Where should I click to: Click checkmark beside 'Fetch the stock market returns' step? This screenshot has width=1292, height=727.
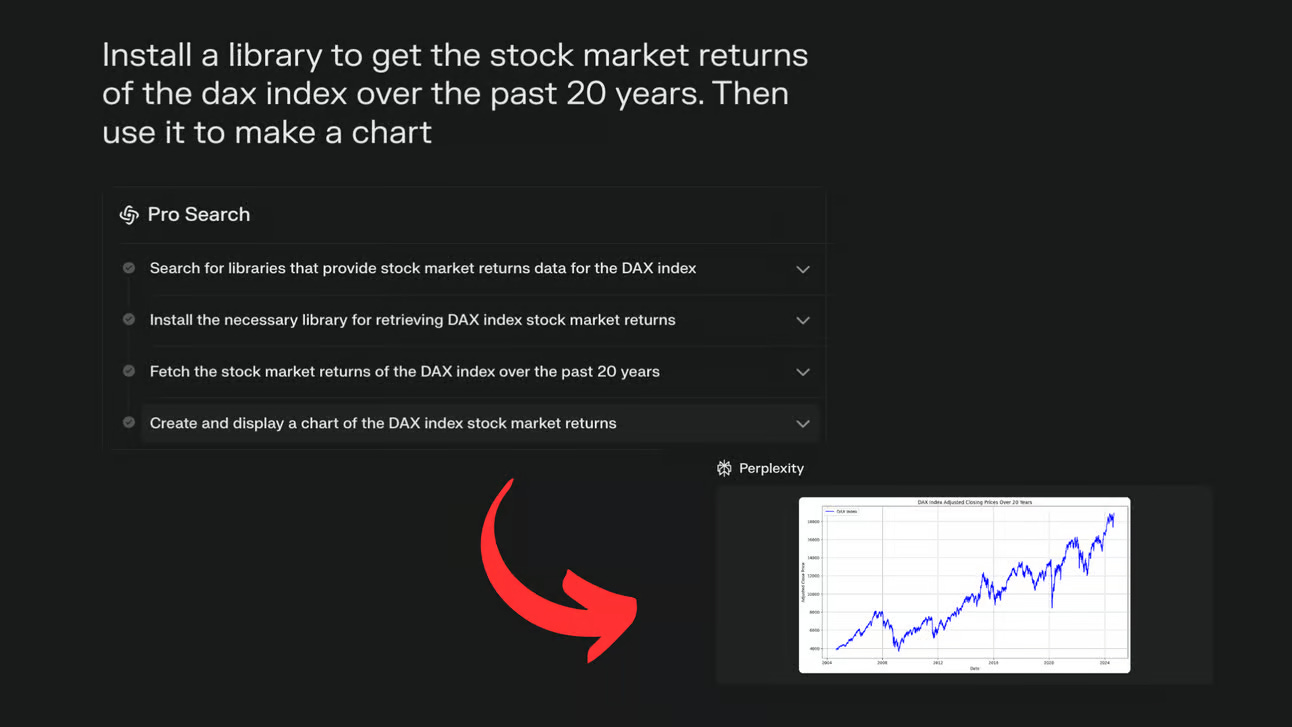[x=129, y=371]
